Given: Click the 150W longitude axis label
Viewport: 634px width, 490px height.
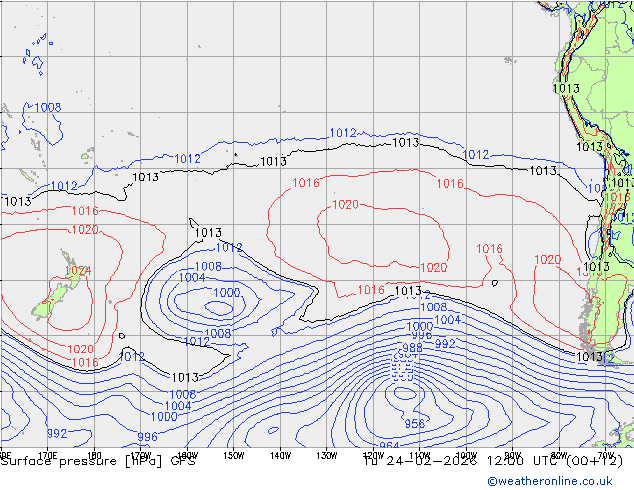Looking at the screenshot, I should [x=234, y=456].
